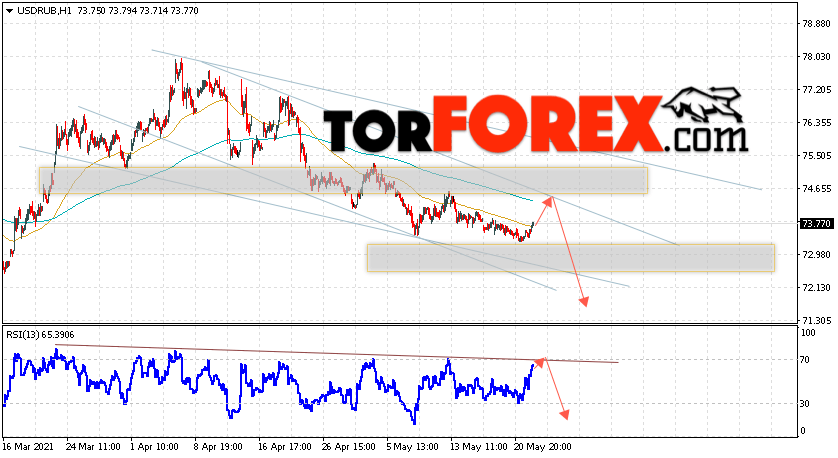Viewport: 838px width, 458px height.
Task: Click the RSI 30 level label
Action: [805, 403]
